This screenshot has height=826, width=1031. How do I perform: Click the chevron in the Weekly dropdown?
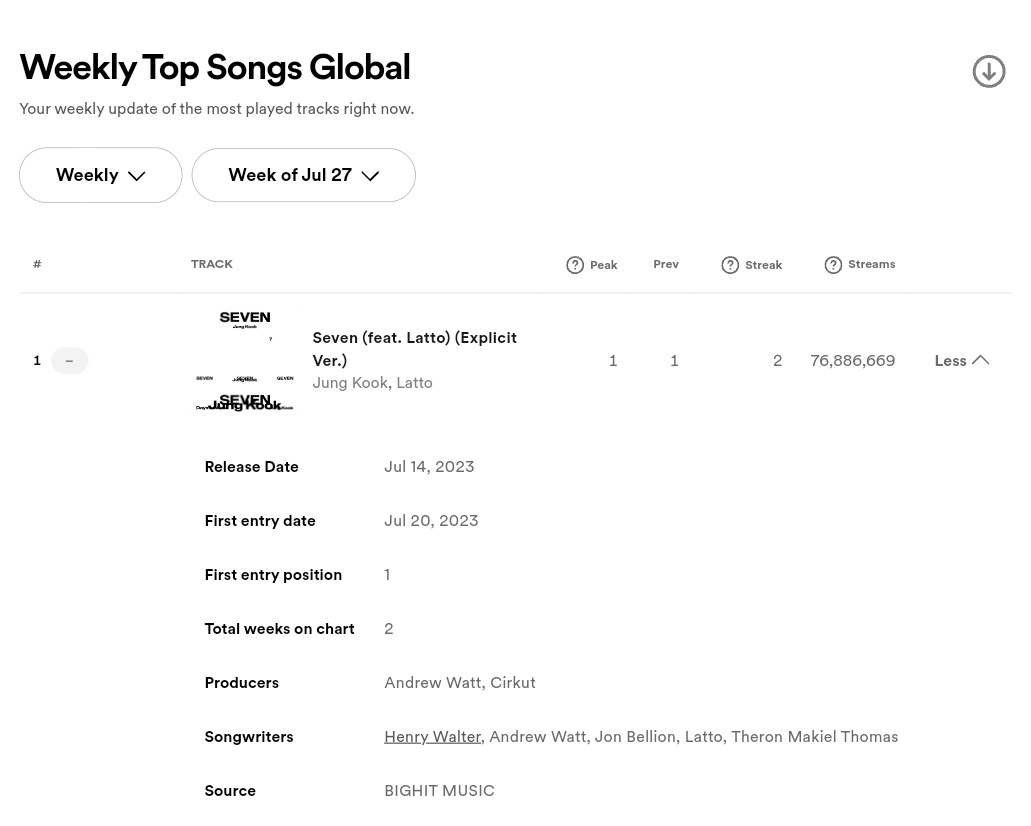click(136, 176)
